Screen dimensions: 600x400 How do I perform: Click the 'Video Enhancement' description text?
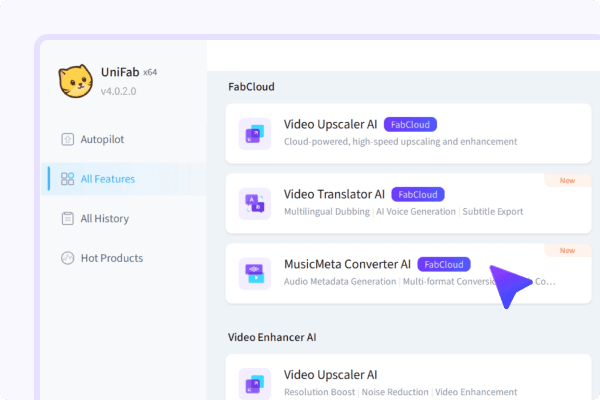[476, 392]
